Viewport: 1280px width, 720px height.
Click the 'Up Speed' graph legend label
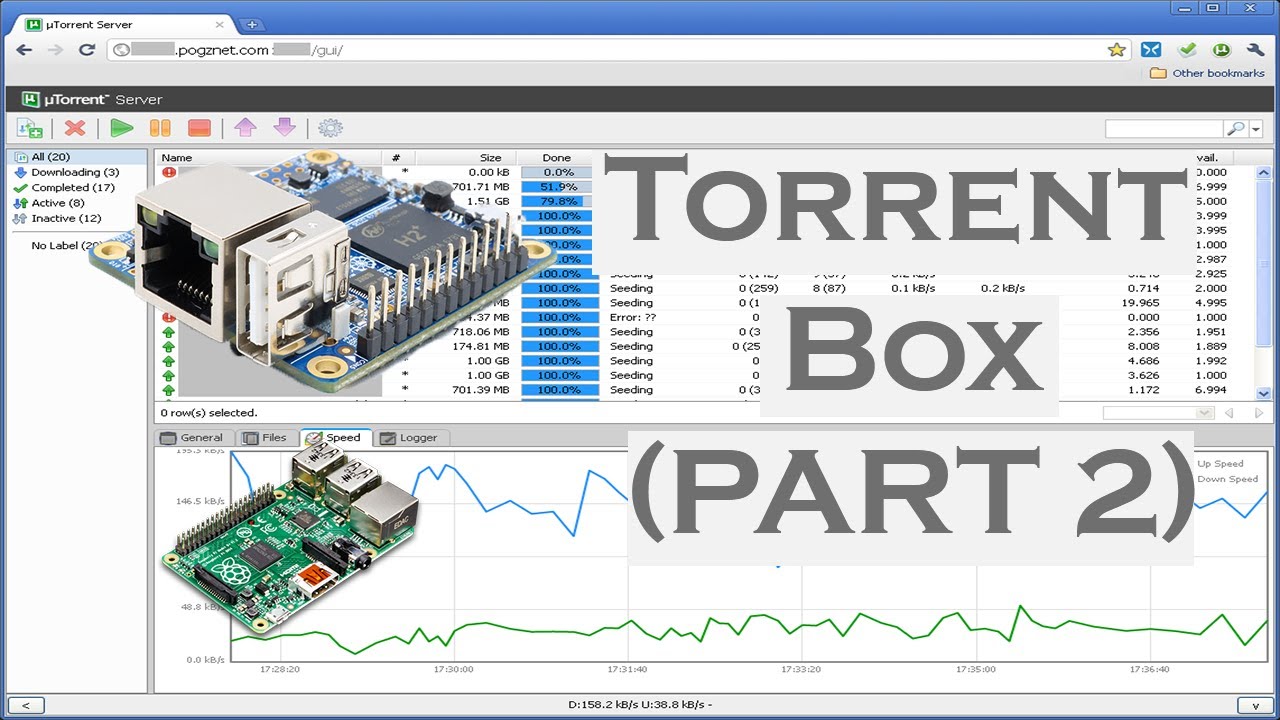pyautogui.click(x=1220, y=463)
